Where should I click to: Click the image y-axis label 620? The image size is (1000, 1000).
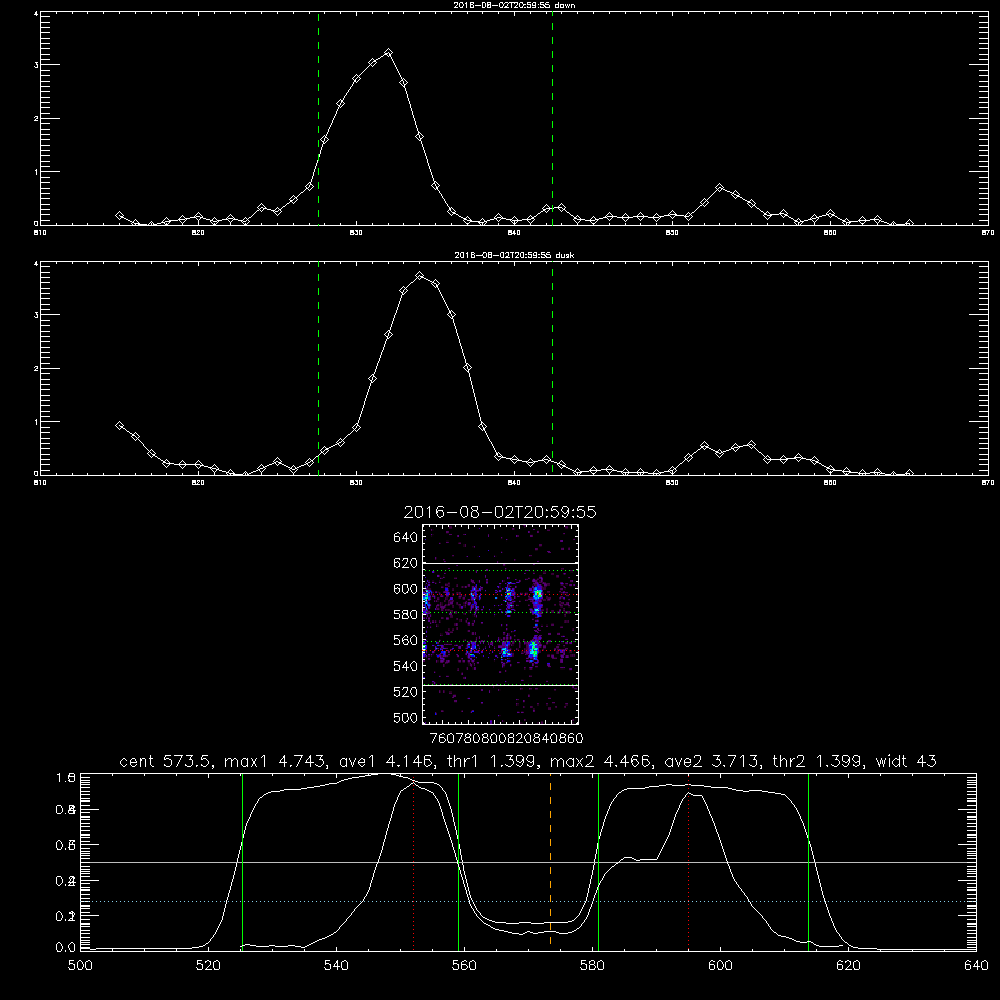[406, 563]
